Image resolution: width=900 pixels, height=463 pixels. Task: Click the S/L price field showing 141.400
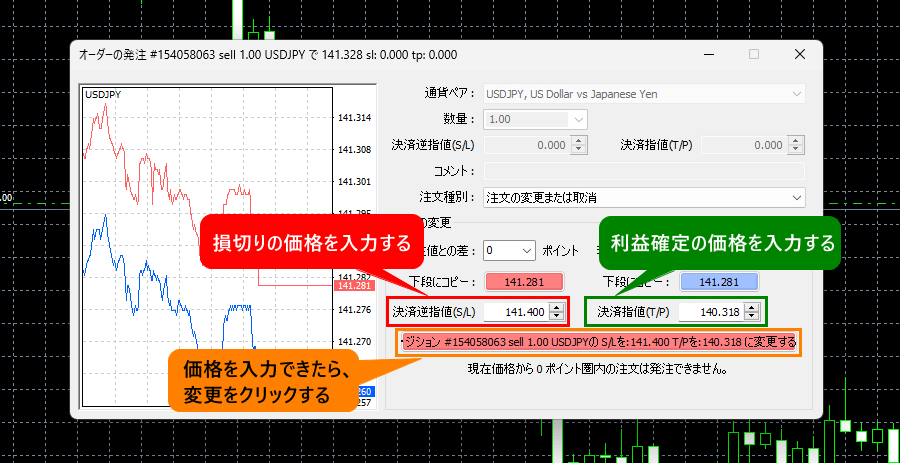point(516,312)
